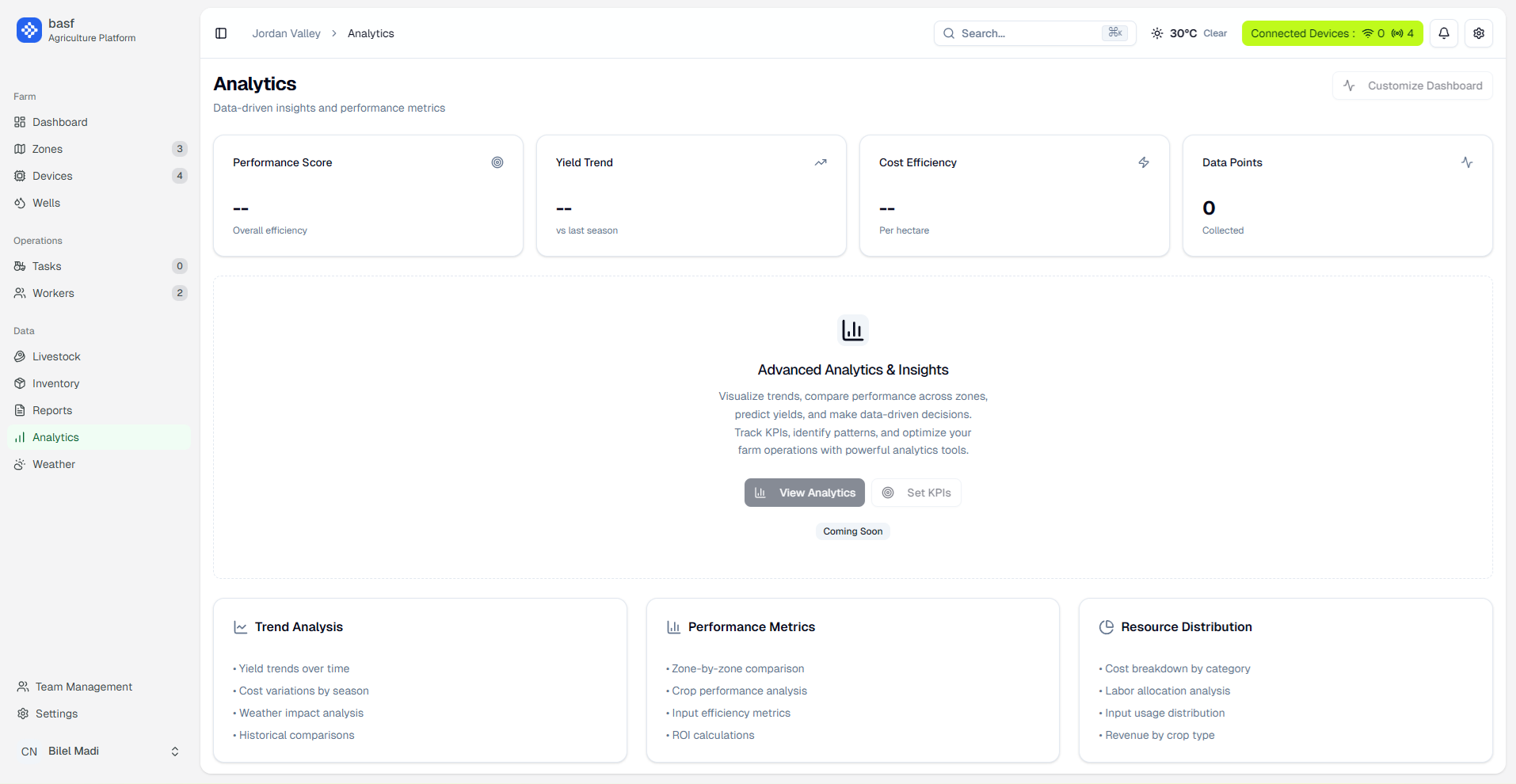Click the target icon on Performance Score card
The height and width of the screenshot is (784, 1516).
(x=497, y=162)
